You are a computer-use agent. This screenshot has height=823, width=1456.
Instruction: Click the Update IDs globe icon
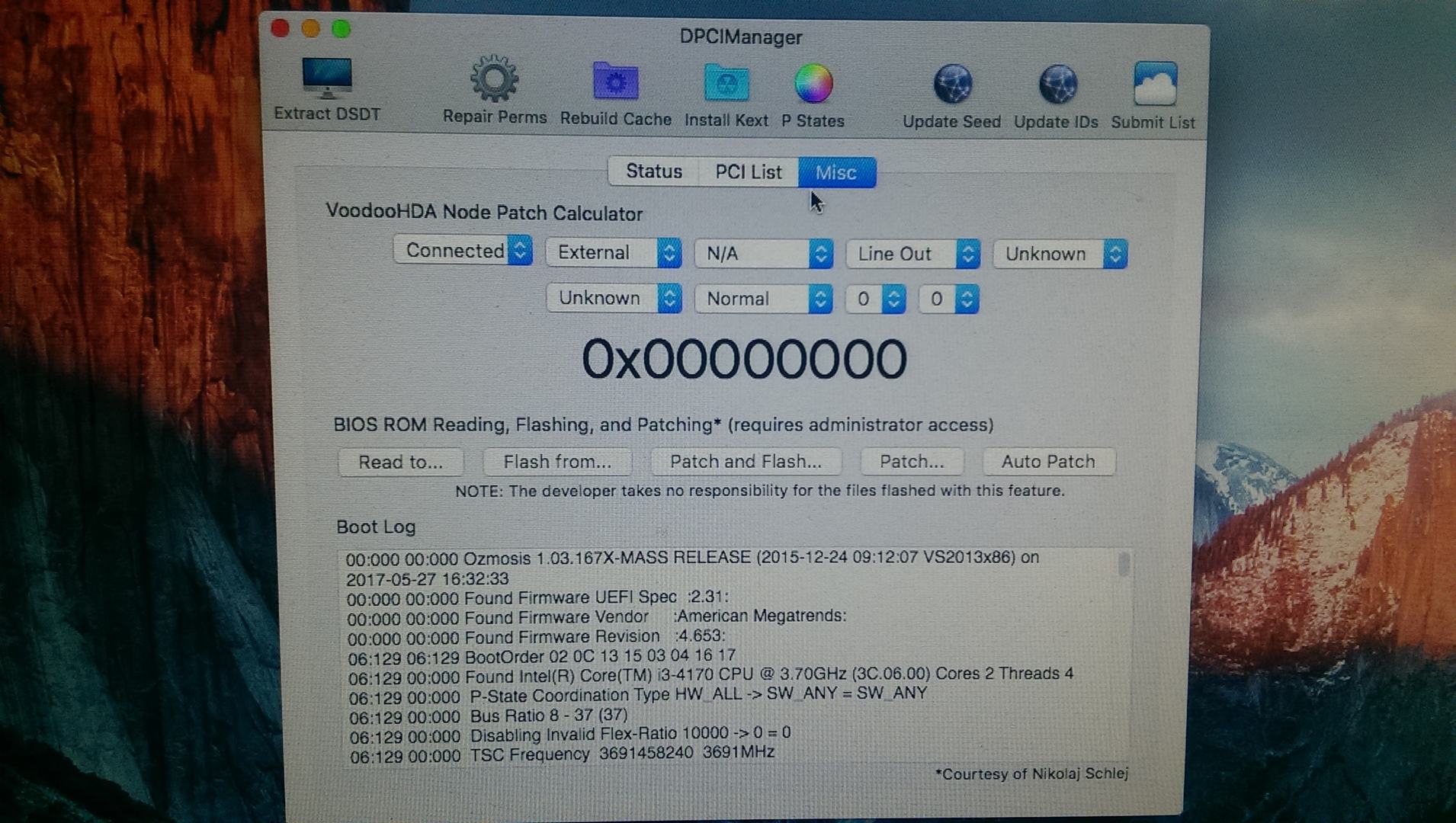pyautogui.click(x=1057, y=85)
